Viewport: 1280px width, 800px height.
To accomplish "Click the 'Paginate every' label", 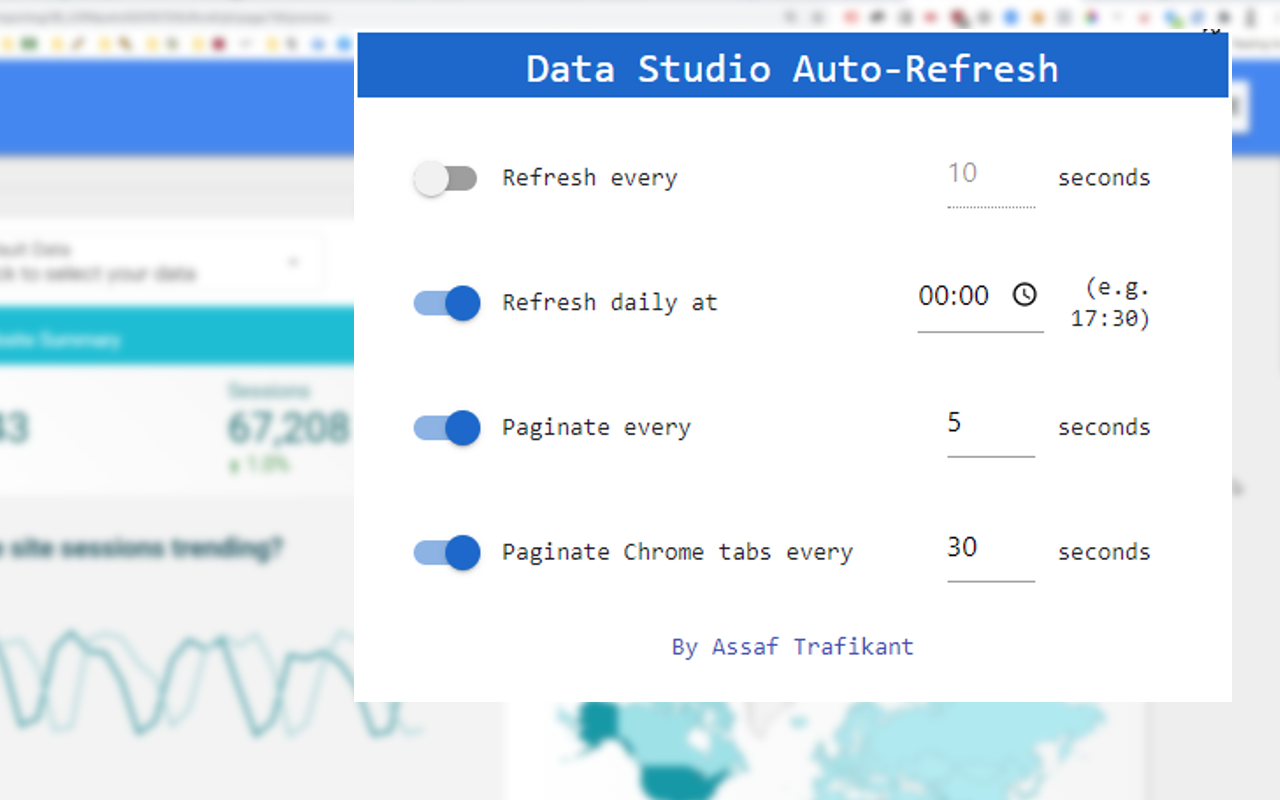I will pyautogui.click(x=597, y=428).
